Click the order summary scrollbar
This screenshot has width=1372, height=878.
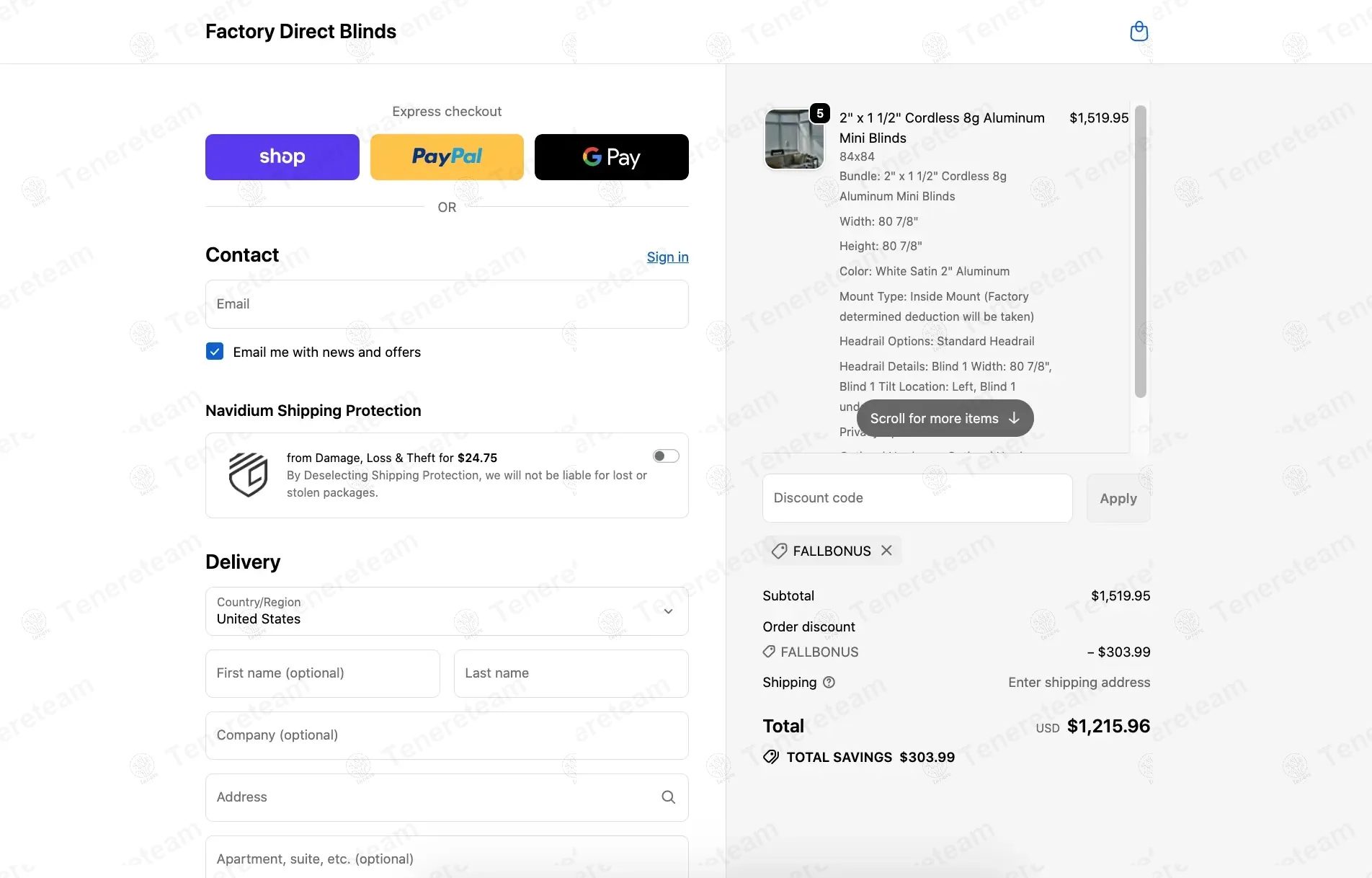coord(1140,252)
